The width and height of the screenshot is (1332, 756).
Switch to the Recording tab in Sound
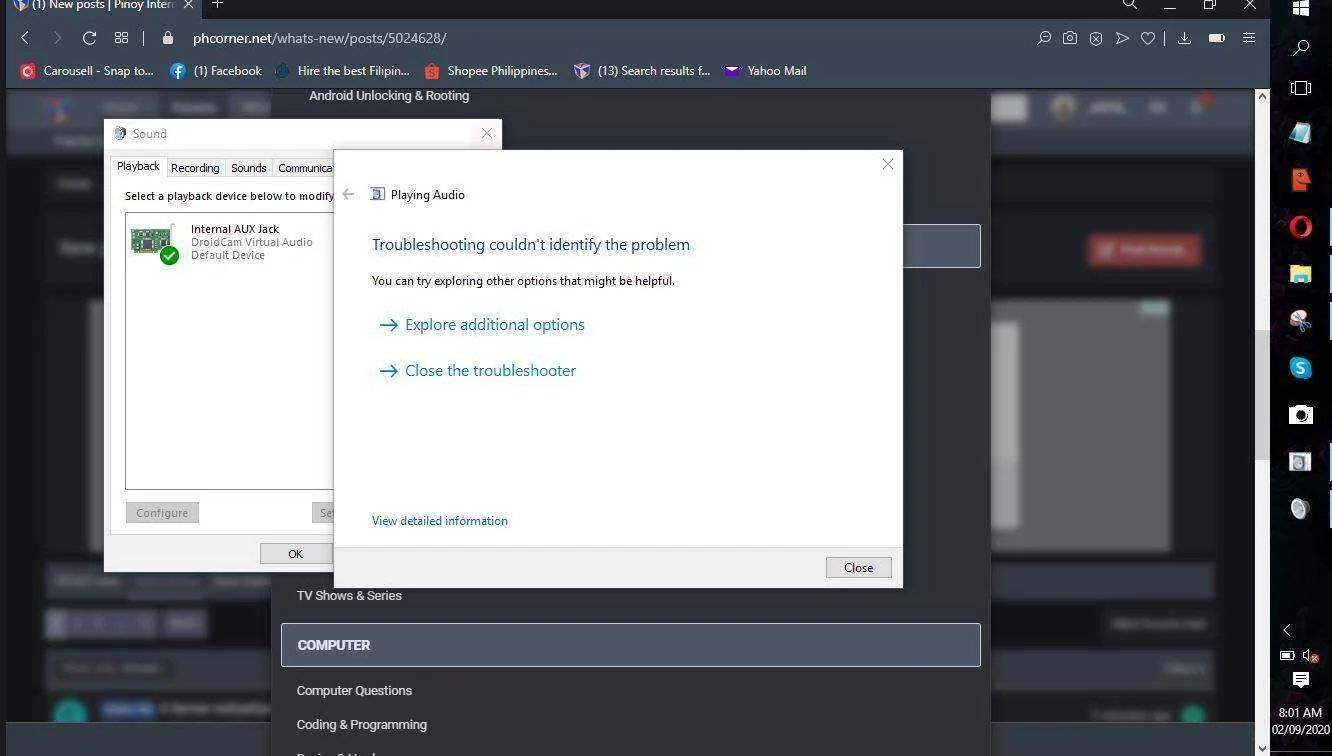coord(195,168)
